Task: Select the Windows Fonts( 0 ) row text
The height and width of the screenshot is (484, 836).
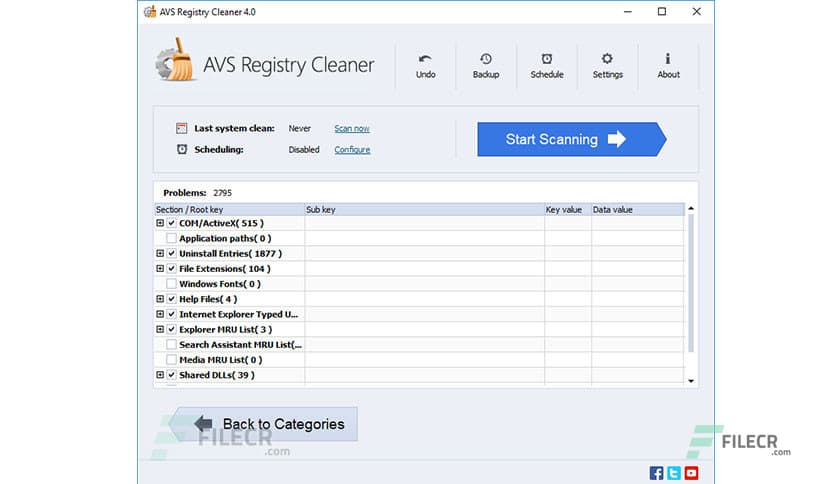Action: tap(220, 284)
